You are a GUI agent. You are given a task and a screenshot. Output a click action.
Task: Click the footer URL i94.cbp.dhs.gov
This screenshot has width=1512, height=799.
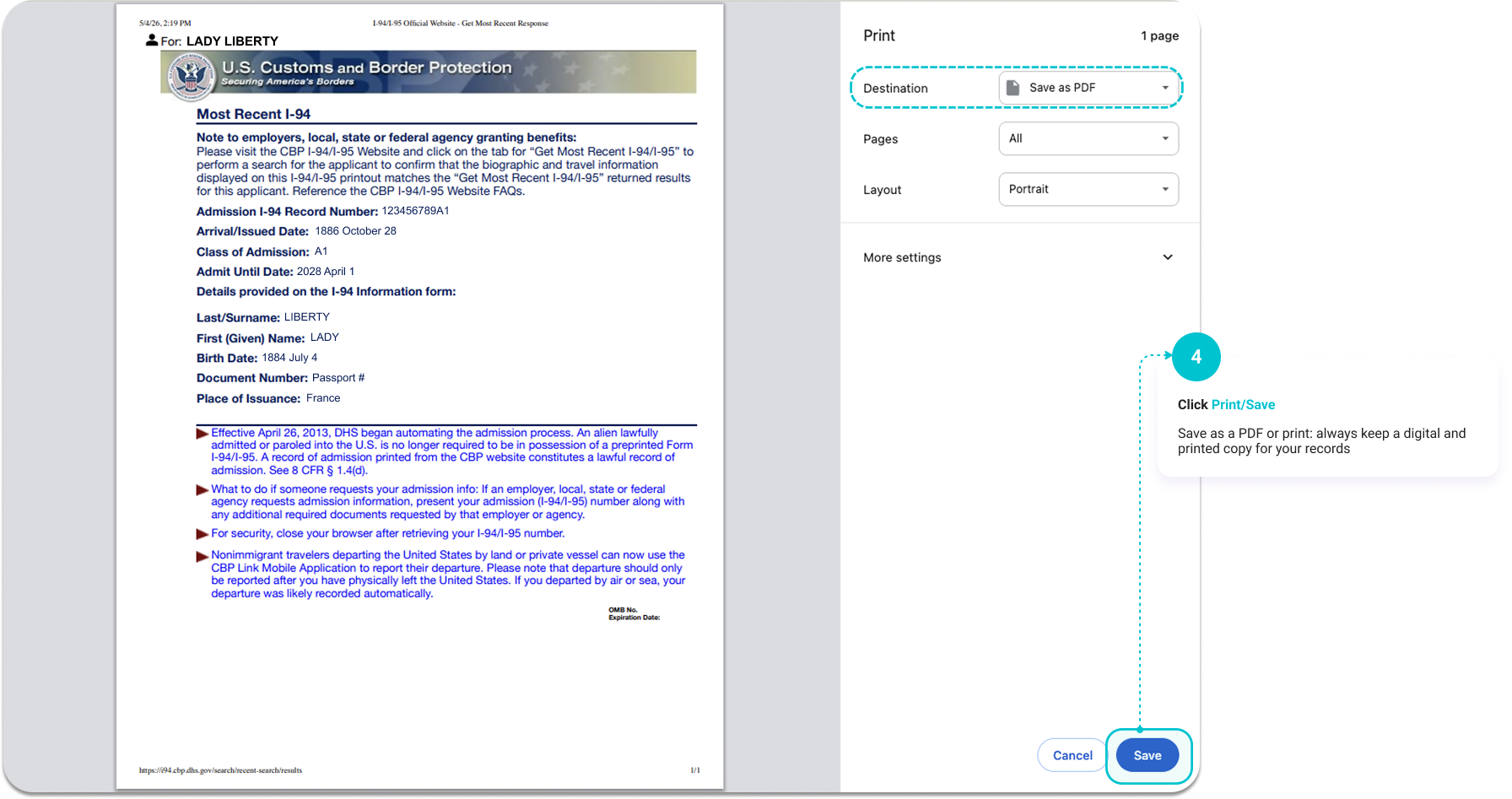(x=220, y=770)
